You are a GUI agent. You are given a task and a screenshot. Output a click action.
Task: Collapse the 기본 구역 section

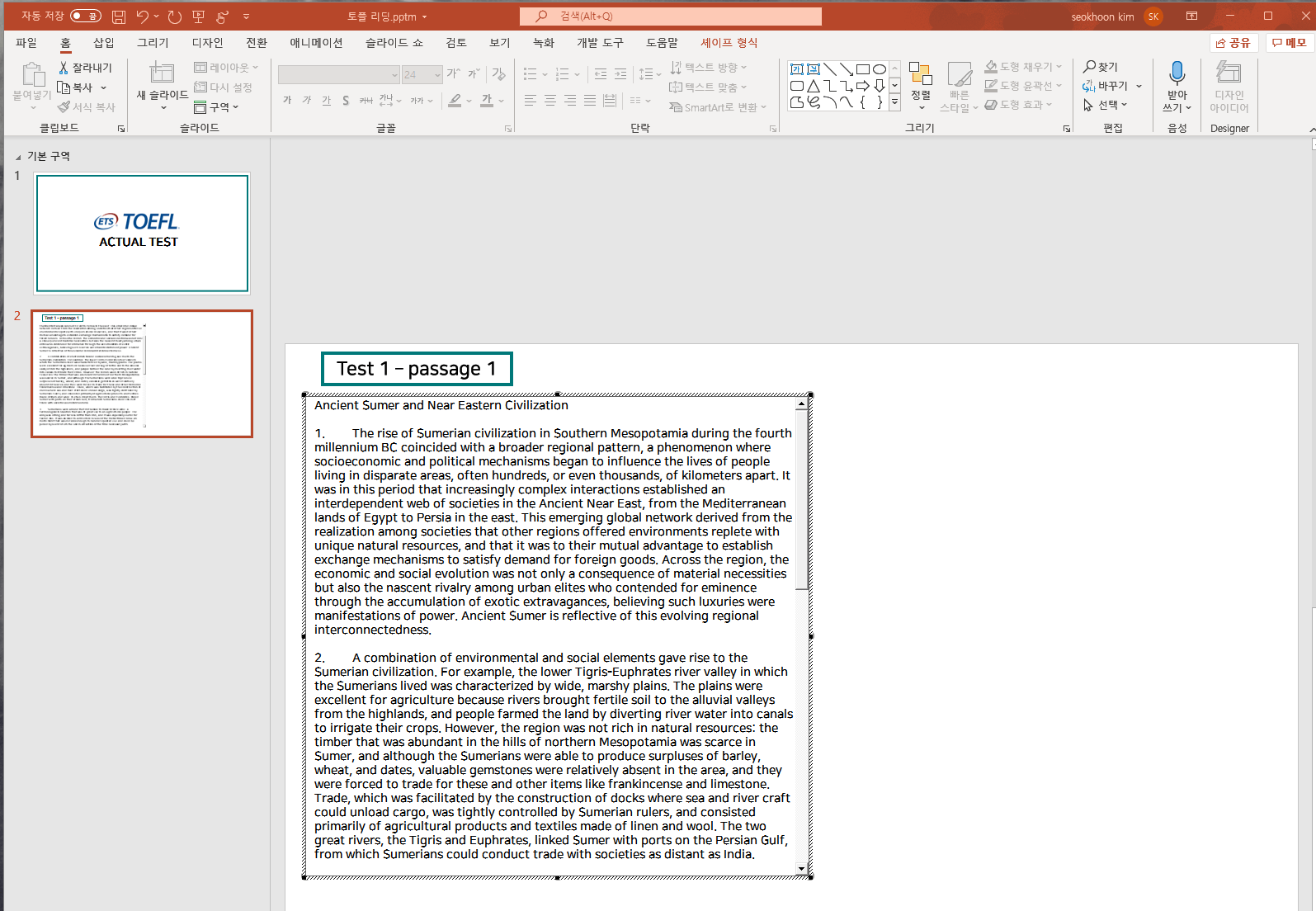click(18, 157)
